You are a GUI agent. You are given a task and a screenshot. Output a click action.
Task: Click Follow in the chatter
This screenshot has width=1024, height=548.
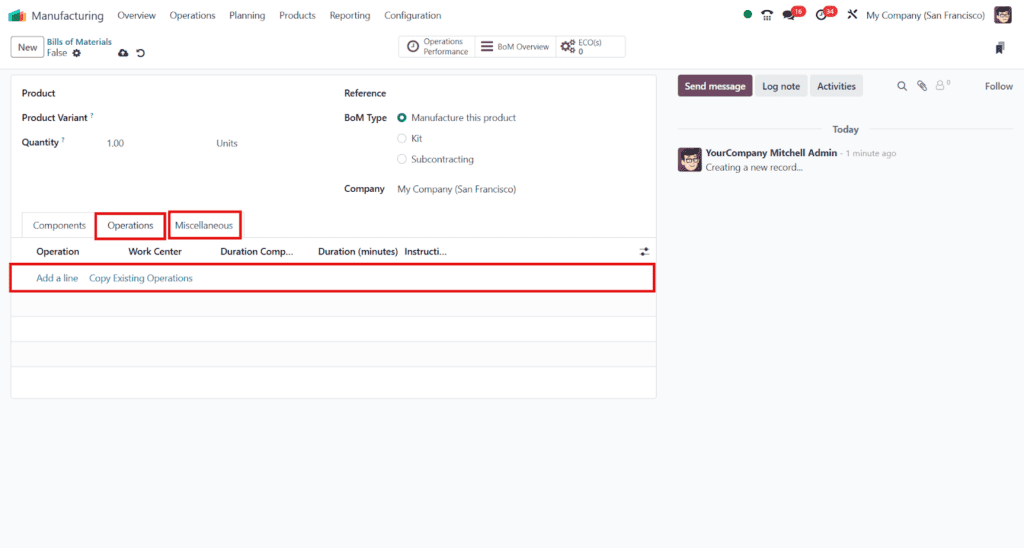click(999, 86)
